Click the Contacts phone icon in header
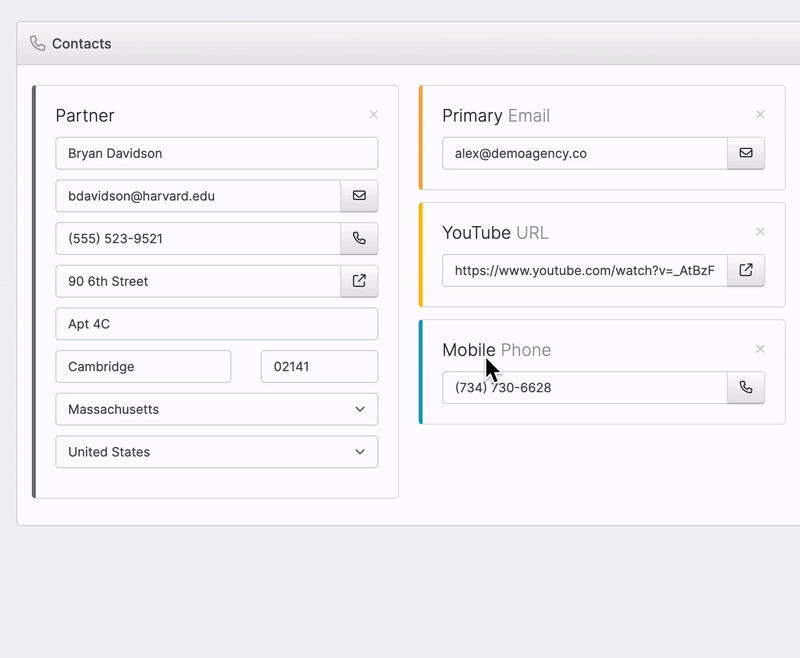 (37, 43)
